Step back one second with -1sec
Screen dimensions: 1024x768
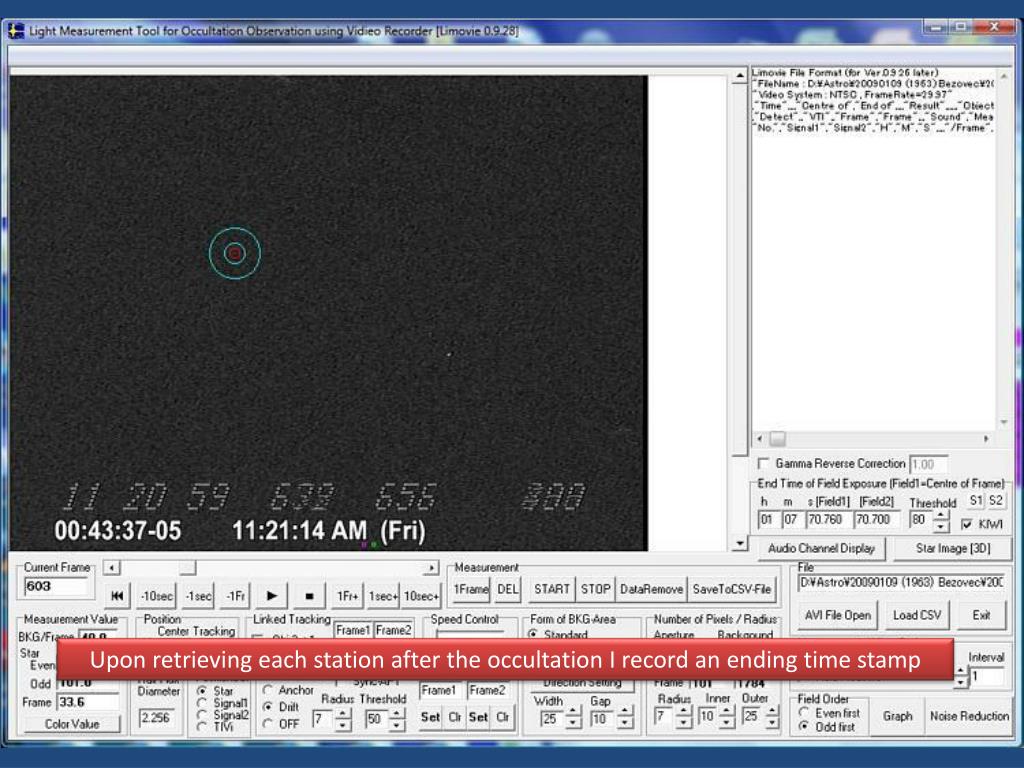point(199,596)
